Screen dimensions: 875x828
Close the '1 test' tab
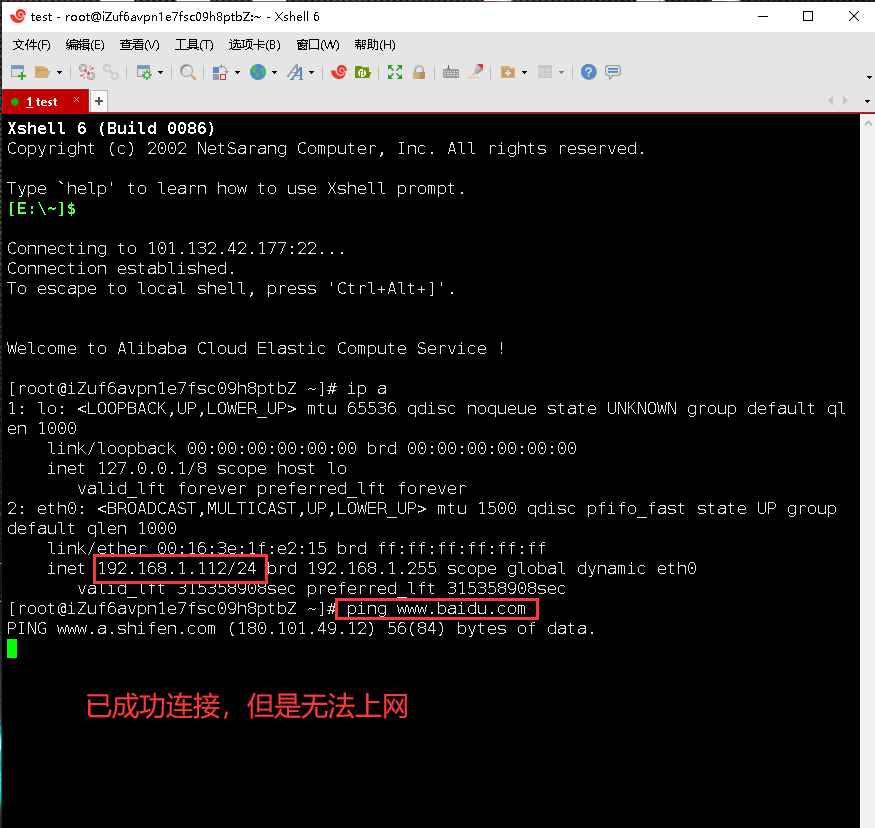[x=76, y=100]
